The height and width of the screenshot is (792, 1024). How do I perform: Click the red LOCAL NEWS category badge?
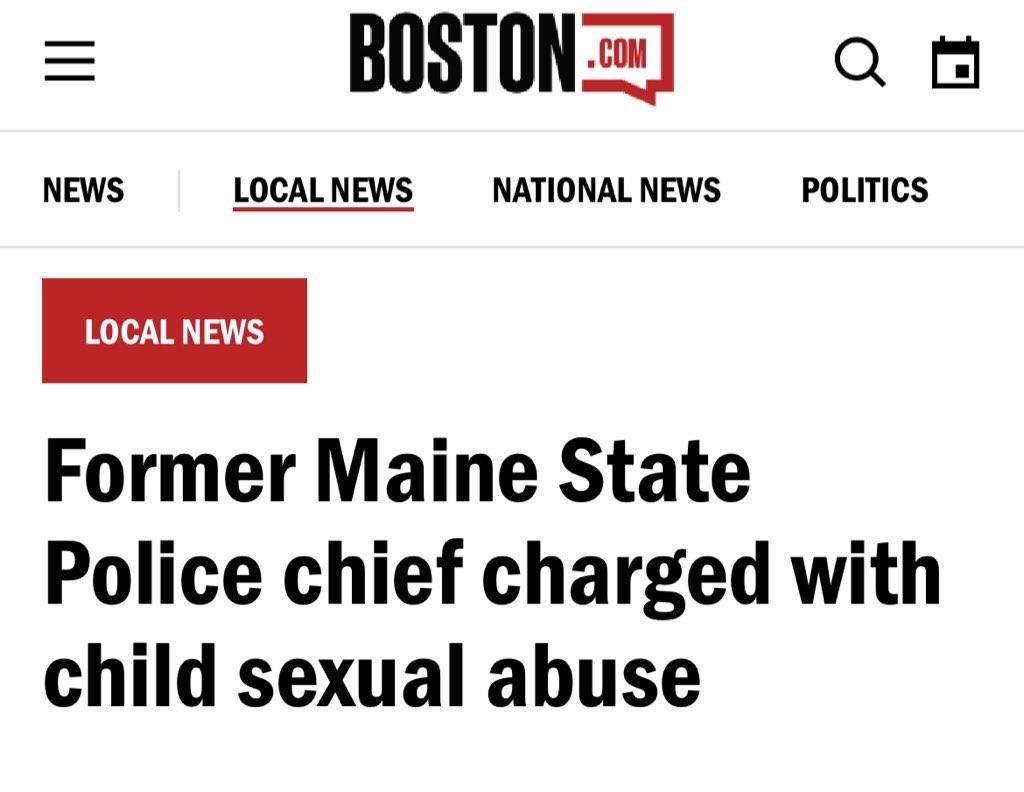click(x=174, y=331)
